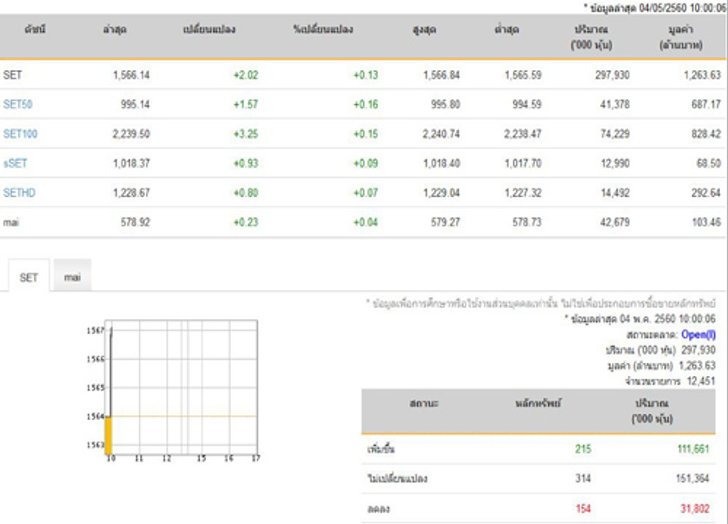728x524 pixels.
Task: Click SET low value 1,565.59
Action: pyautogui.click(x=523, y=75)
